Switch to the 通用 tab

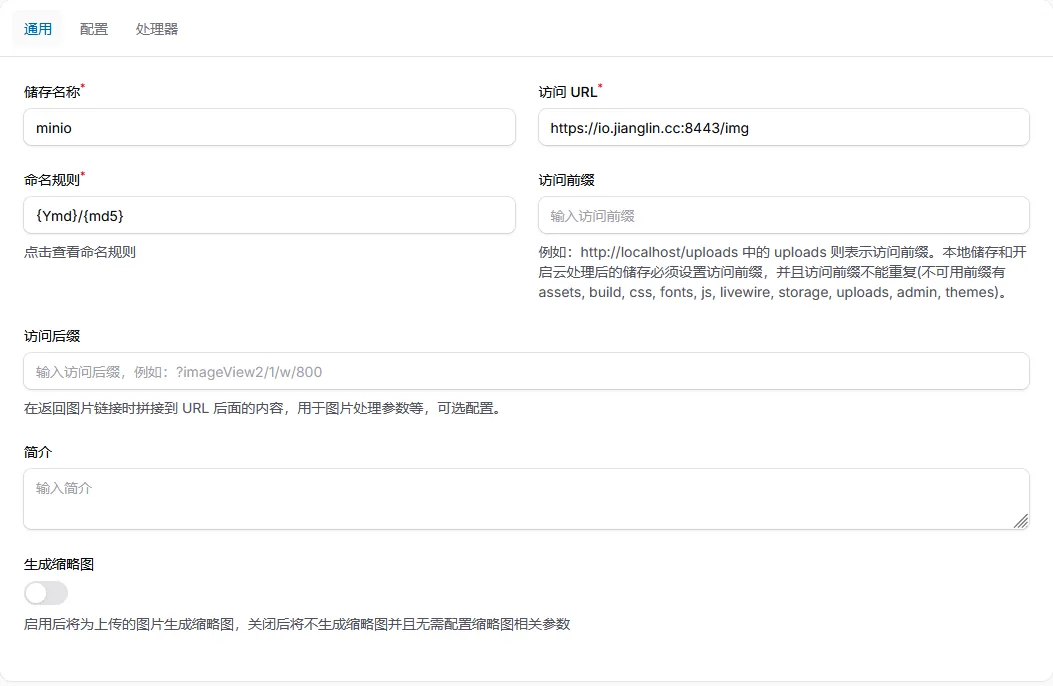tap(38, 29)
